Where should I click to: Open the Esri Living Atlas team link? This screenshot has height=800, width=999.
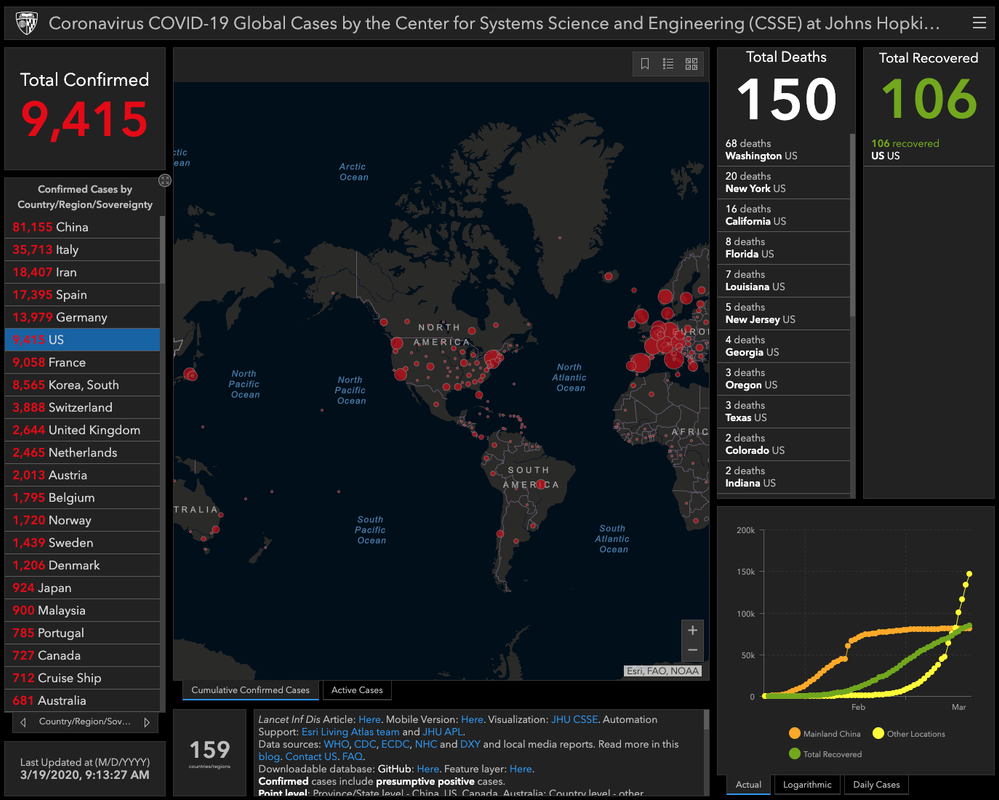[x=350, y=732]
